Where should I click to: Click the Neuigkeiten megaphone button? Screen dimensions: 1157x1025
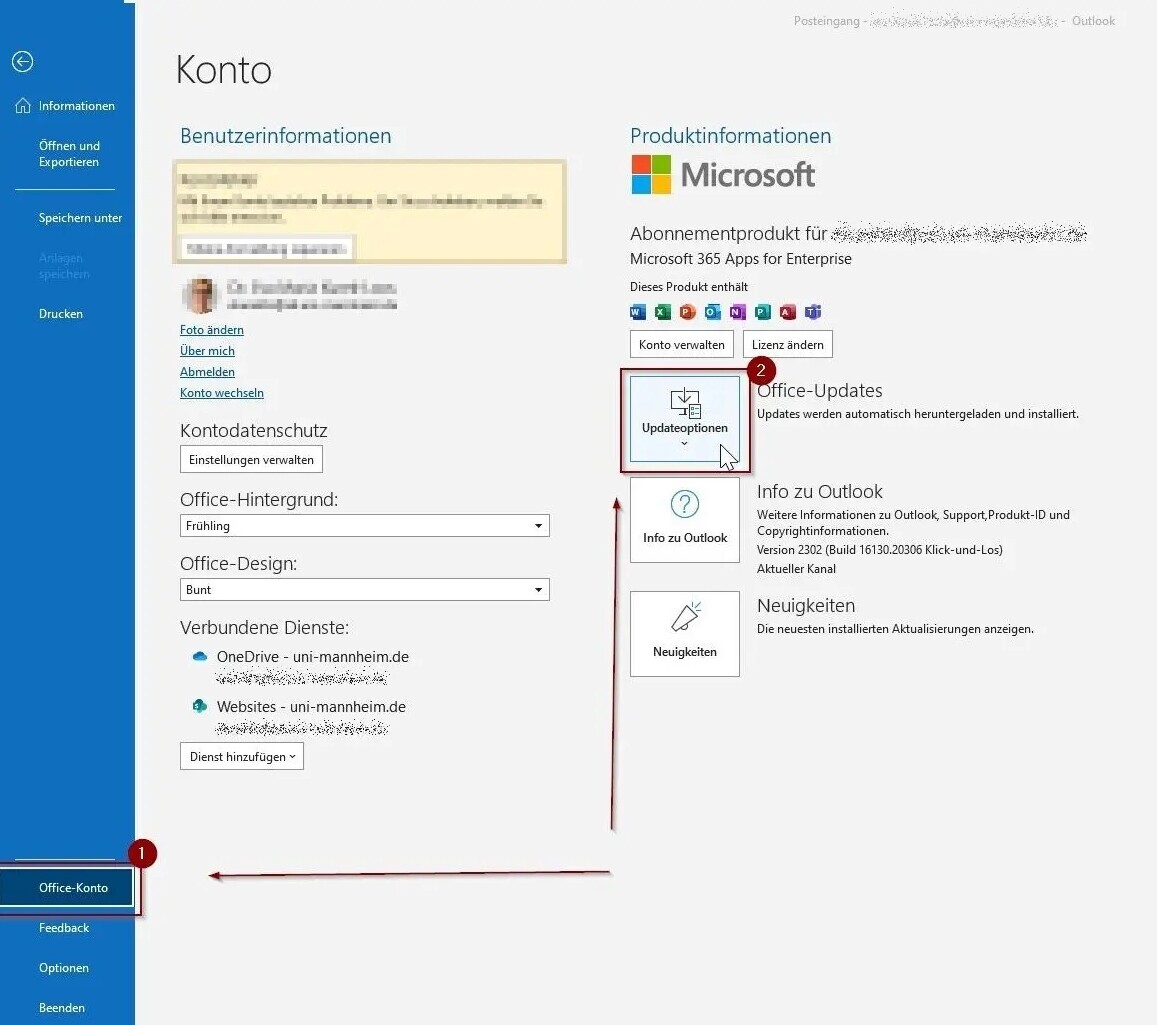point(685,633)
